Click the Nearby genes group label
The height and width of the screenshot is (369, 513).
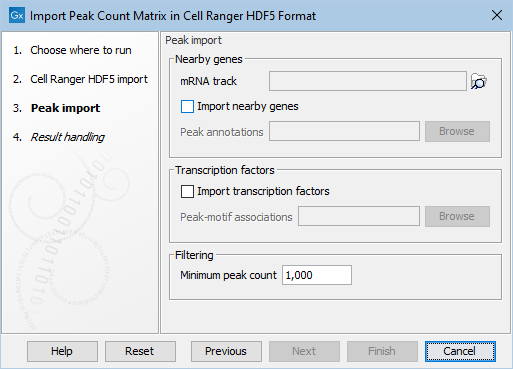tap(209, 59)
